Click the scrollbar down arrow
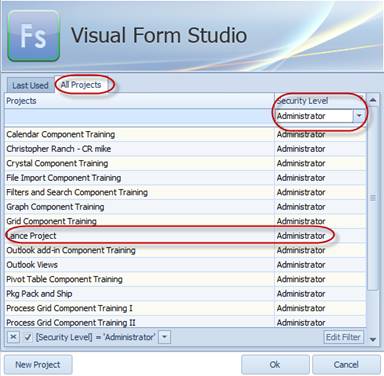The height and width of the screenshot is (376, 384). 373,340
